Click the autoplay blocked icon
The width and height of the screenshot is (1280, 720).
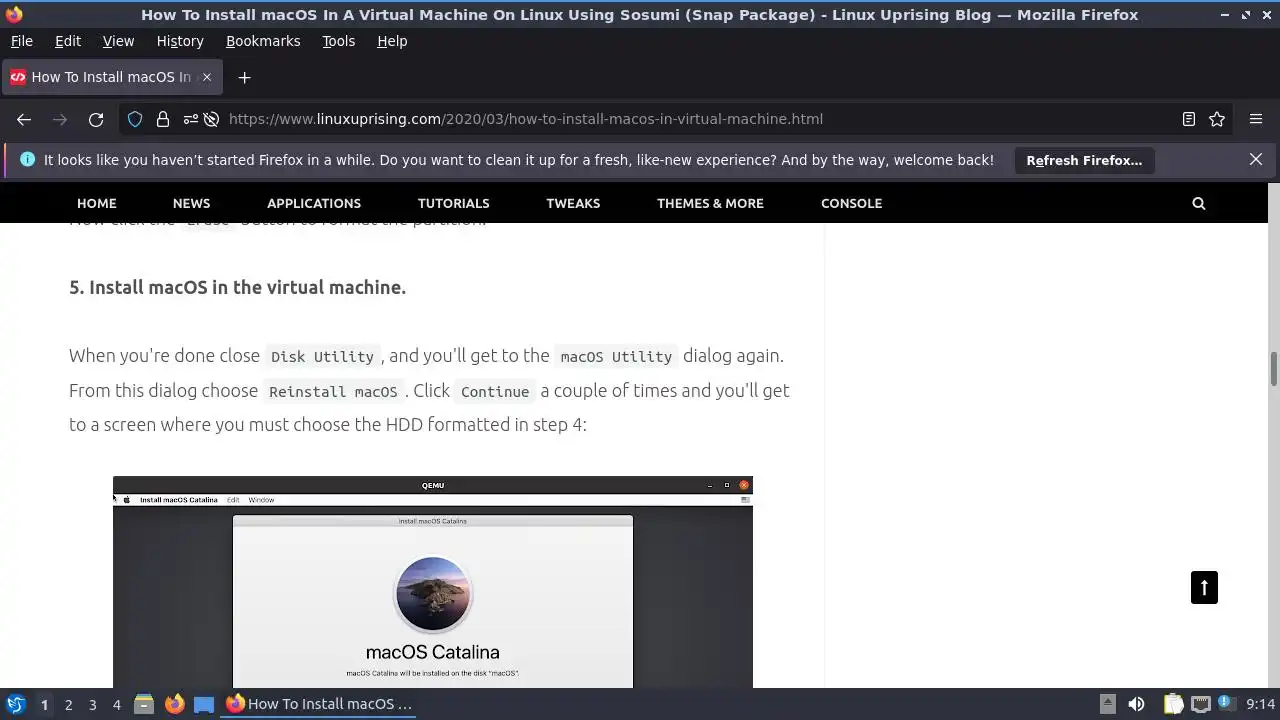[211, 119]
